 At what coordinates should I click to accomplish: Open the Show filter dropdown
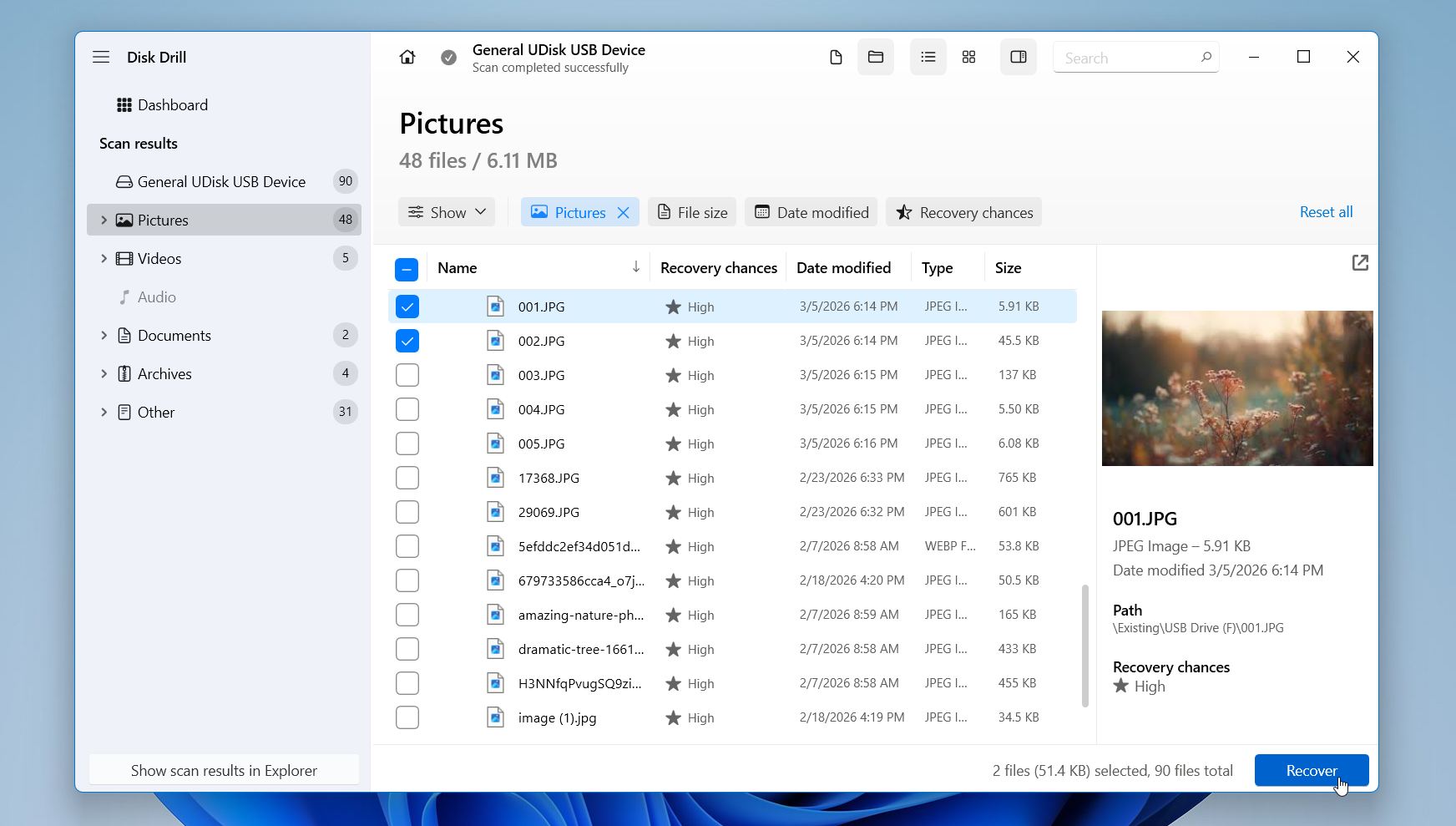(446, 212)
